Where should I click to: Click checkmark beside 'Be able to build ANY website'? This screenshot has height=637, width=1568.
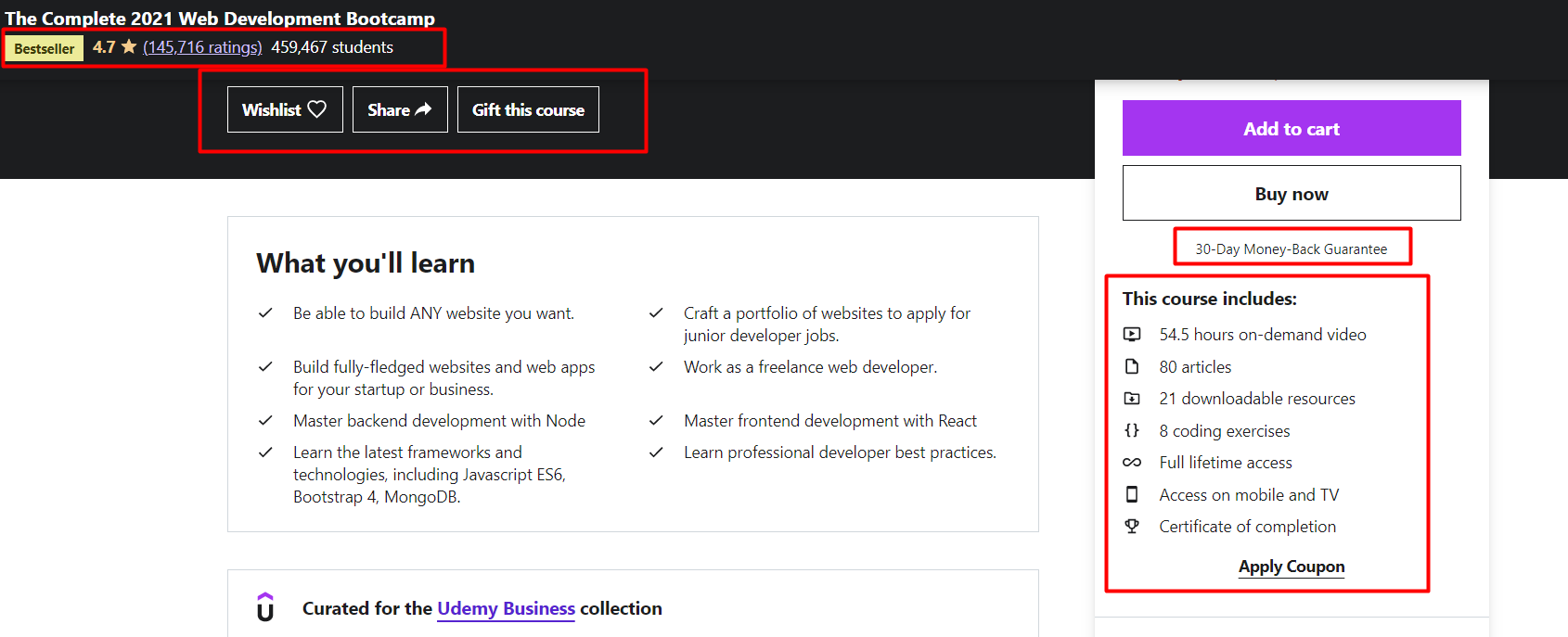coord(265,313)
